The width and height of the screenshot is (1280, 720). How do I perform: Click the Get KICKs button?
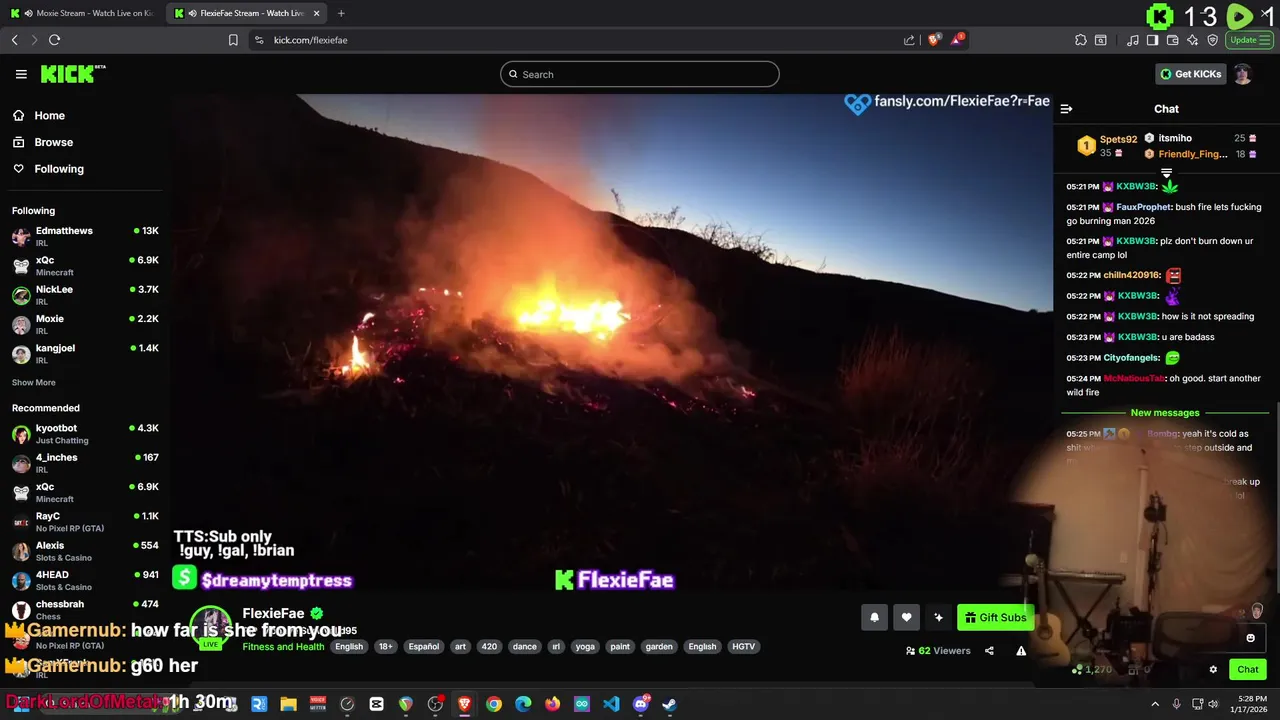point(1190,74)
